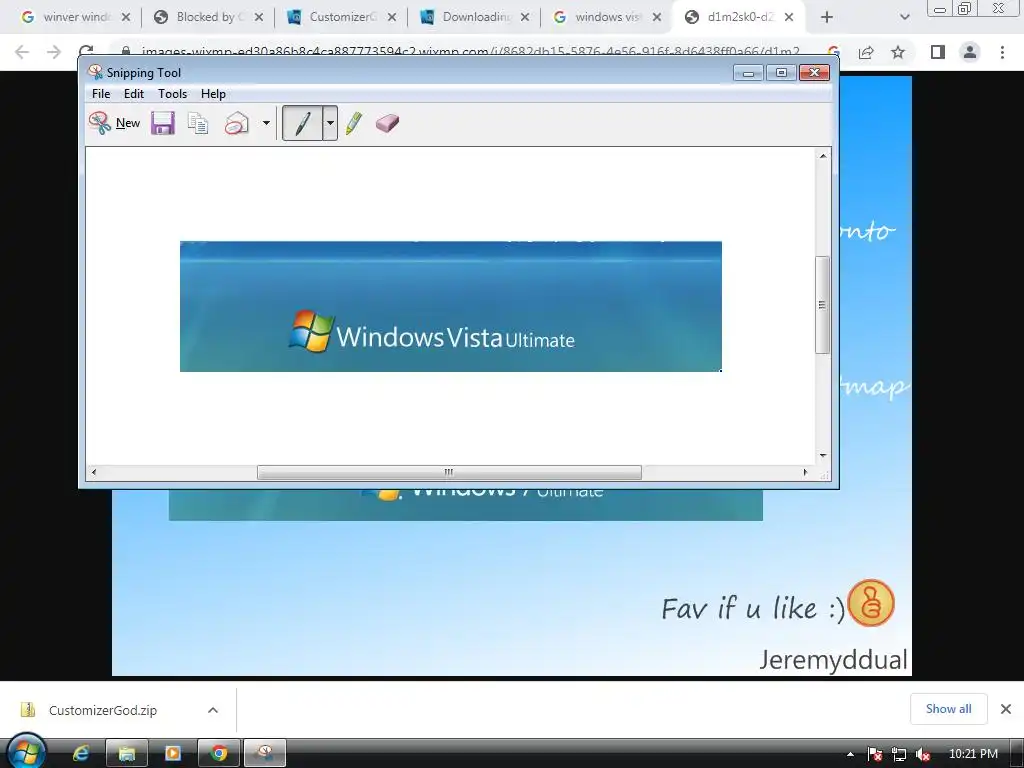Copy the snip using the Copy icon

[x=198, y=123]
